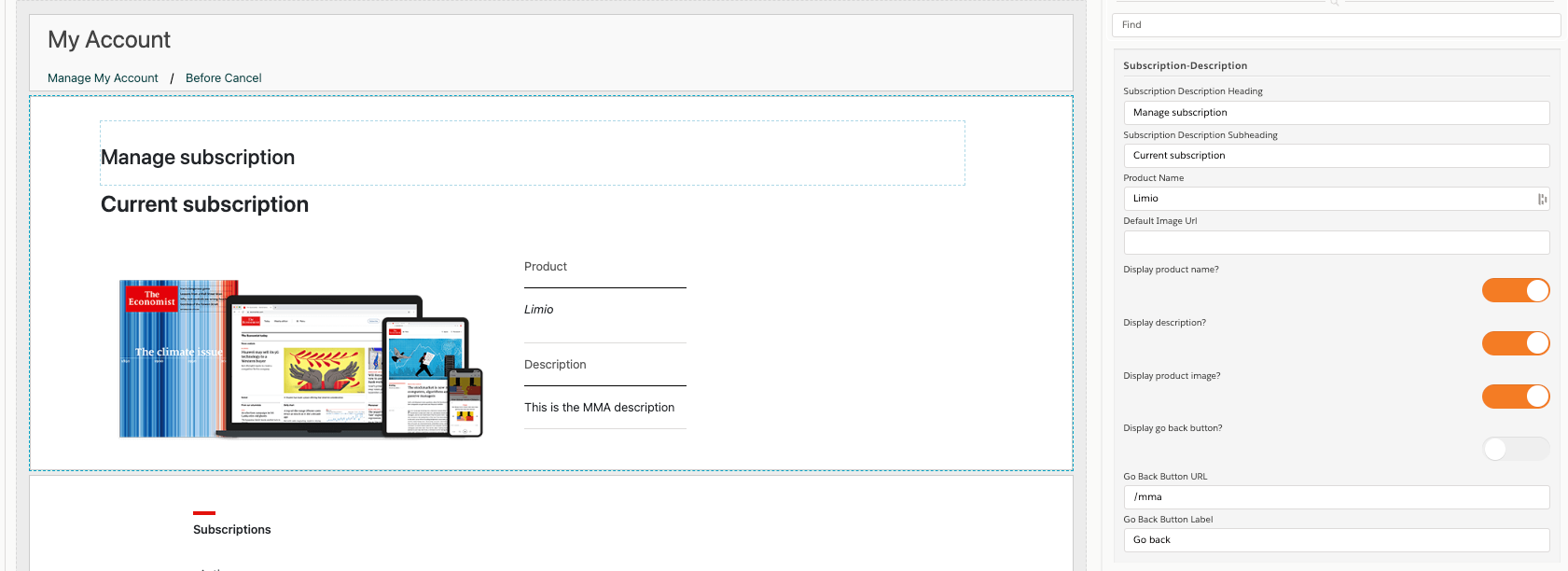The height and width of the screenshot is (571, 1568).
Task: Go to the Before Cancel breadcrumb link
Action: coord(223,78)
